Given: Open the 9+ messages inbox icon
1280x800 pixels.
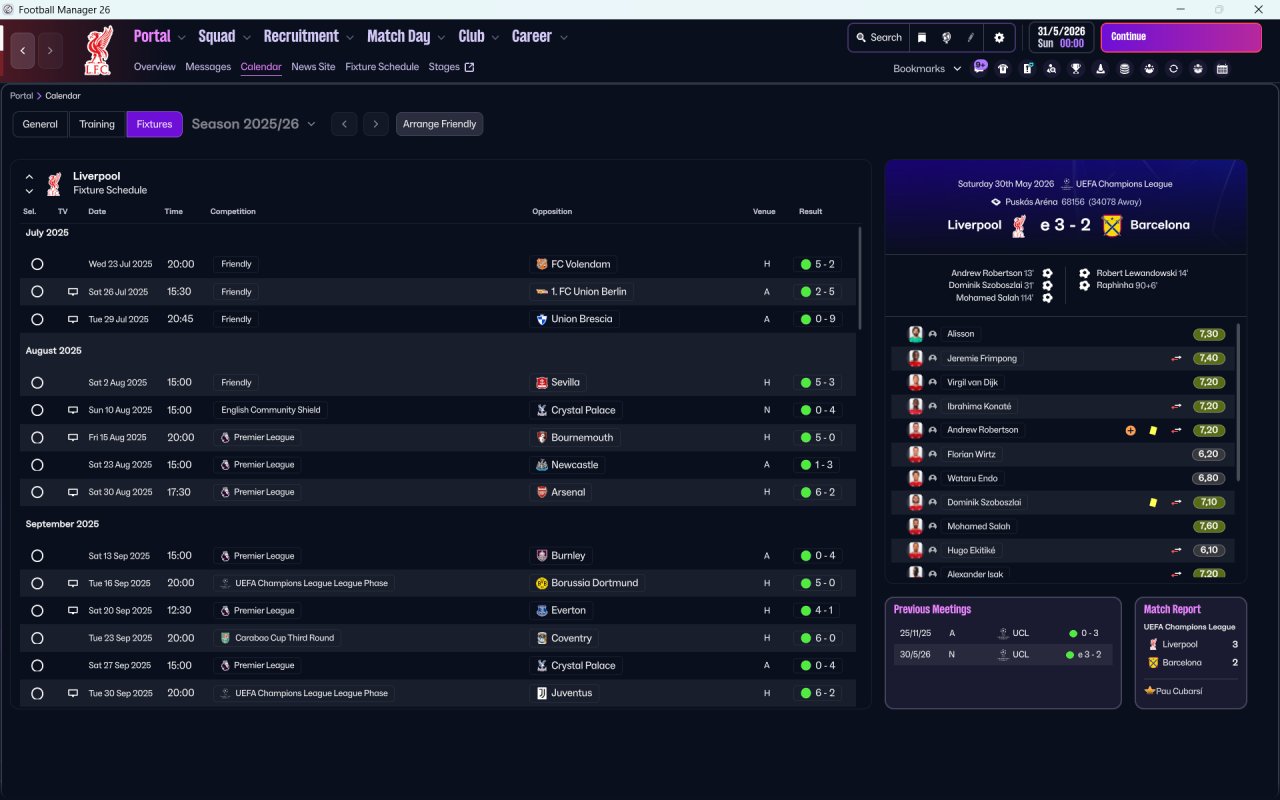Looking at the screenshot, I should (x=980, y=68).
